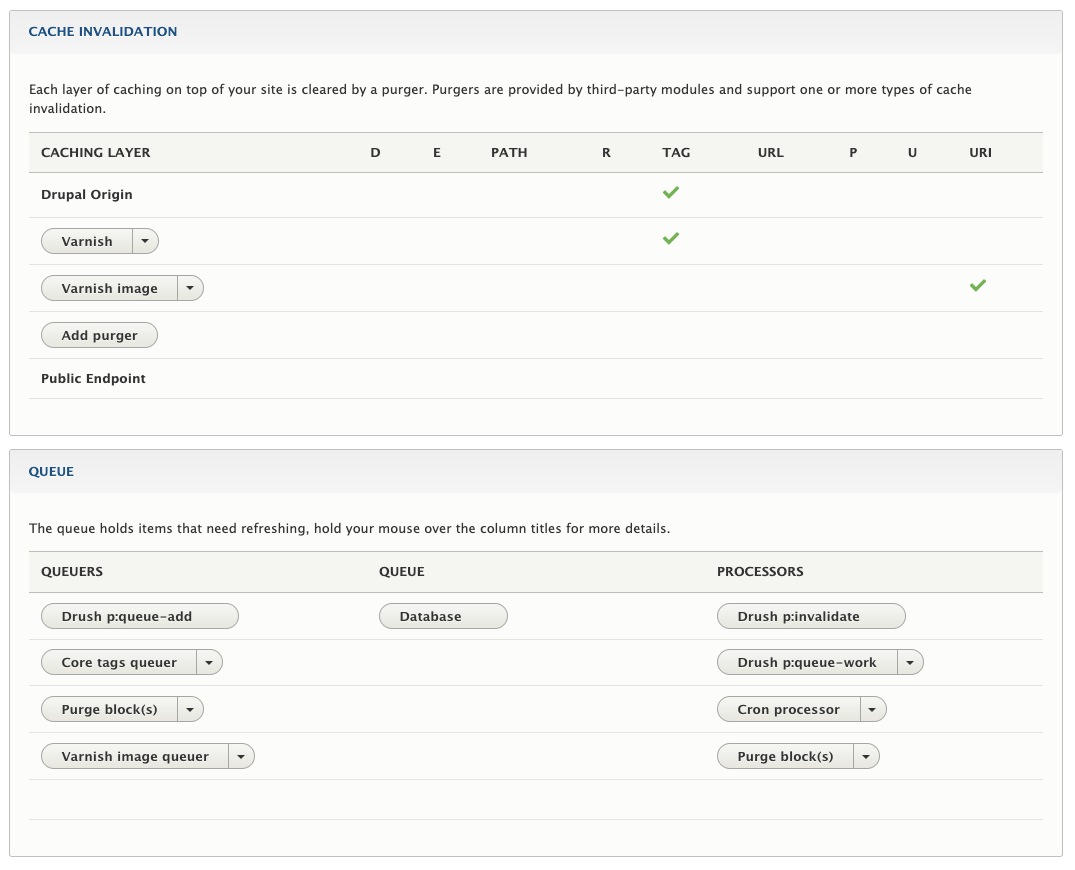This screenshot has width=1075, height=870.
Task: Click the QUEUE column header in table
Action: tap(402, 572)
